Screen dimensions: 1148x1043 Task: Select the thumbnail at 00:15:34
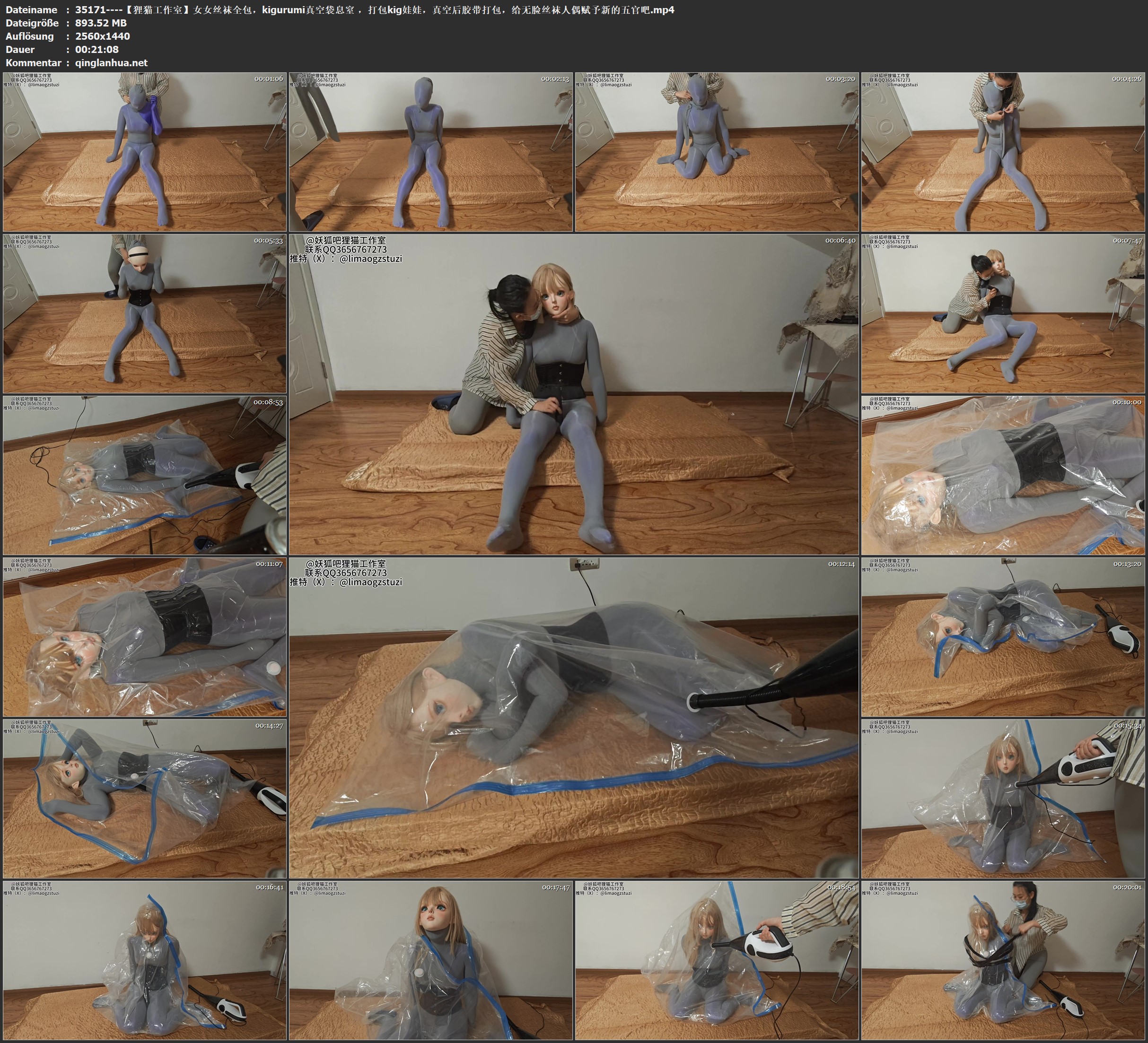pos(1003,798)
